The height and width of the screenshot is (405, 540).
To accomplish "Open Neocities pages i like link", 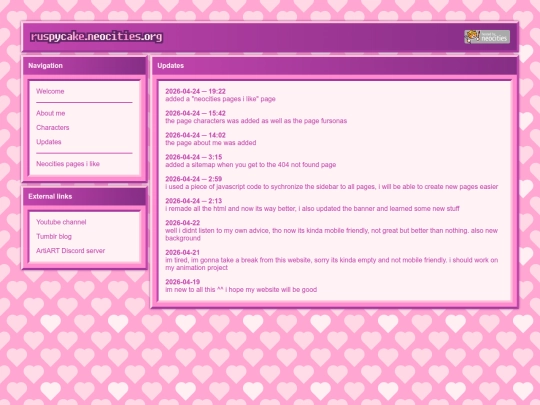I will pyautogui.click(x=68, y=164).
